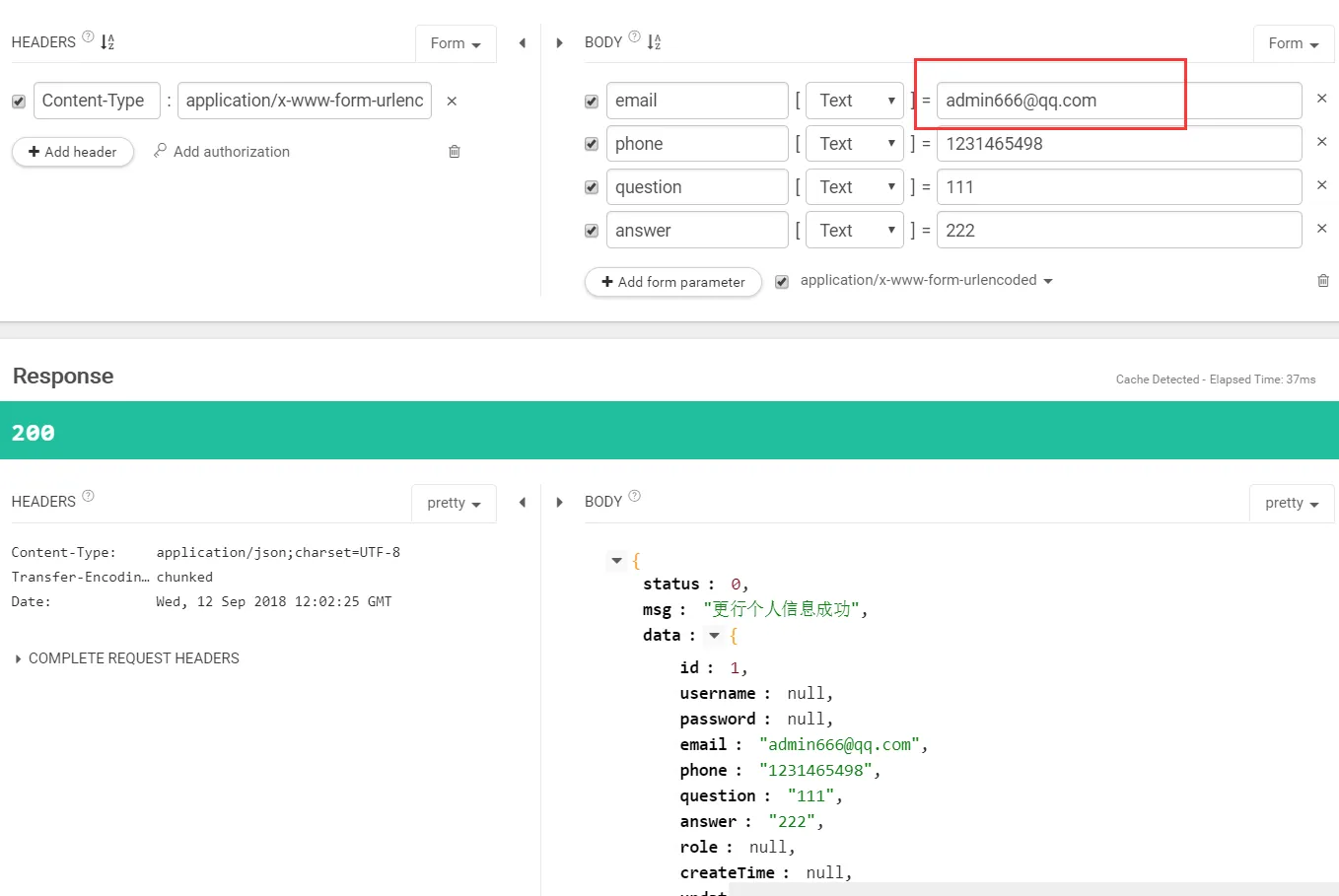Edit the 111 value field

1119,187
